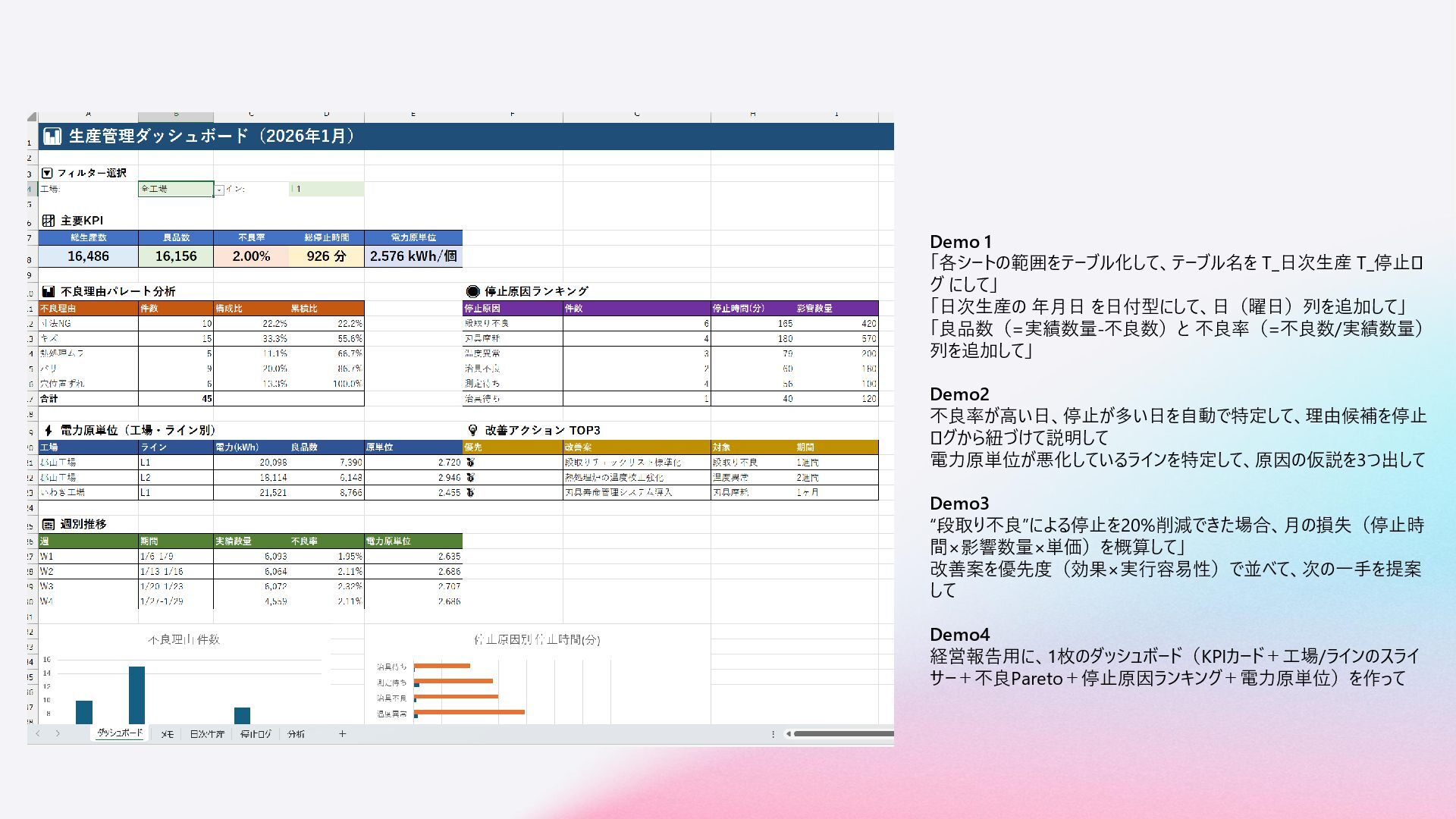This screenshot has width=1456, height=819.
Task: Click the three-dot handle beside horizontal scrollbar
Action: click(773, 734)
